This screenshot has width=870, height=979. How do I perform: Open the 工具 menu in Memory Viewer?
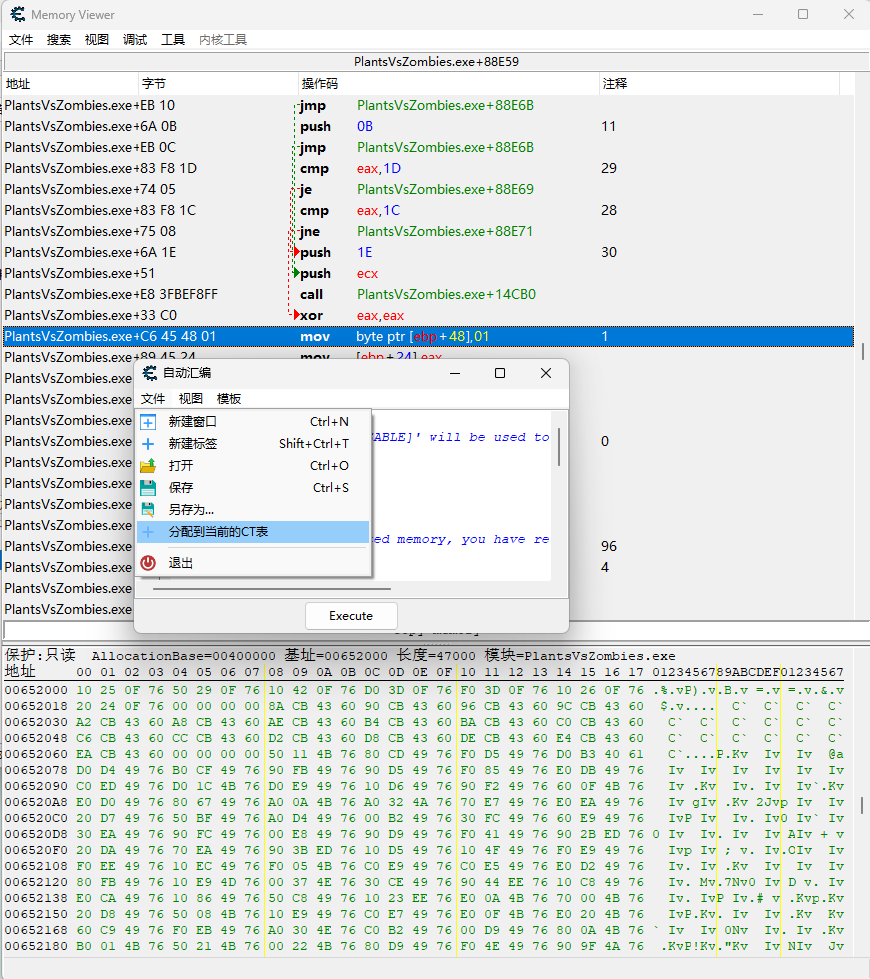(x=173, y=40)
